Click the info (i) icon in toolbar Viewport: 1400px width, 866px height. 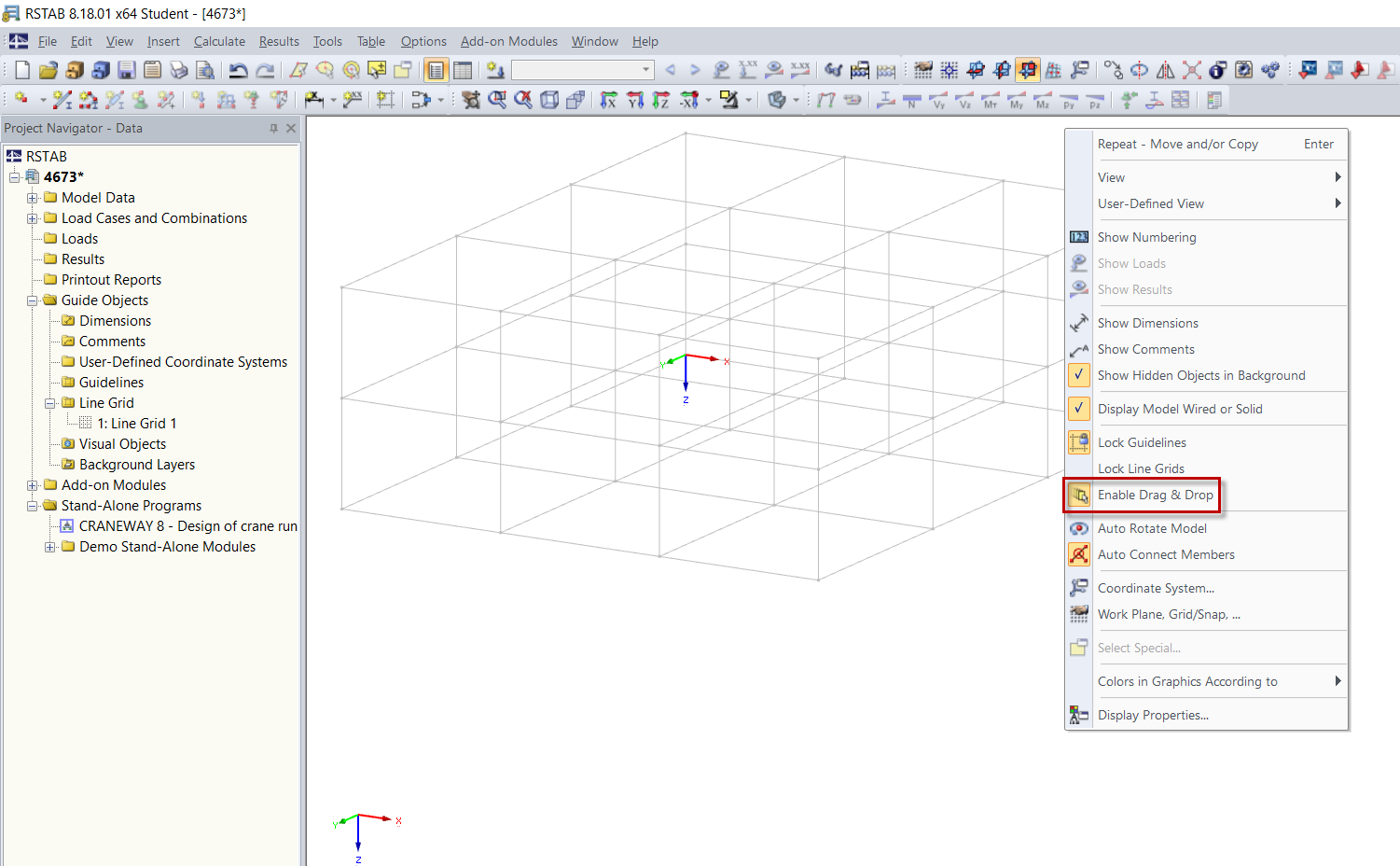(1218, 70)
